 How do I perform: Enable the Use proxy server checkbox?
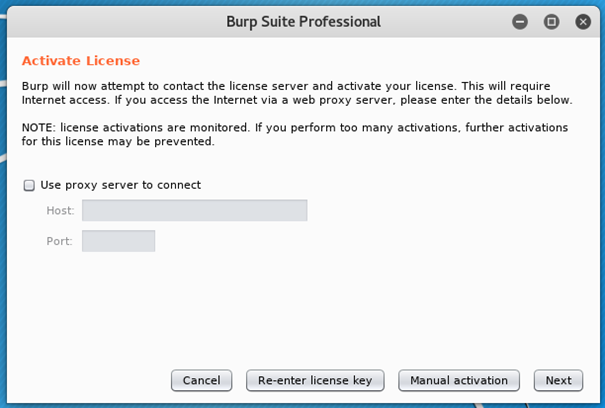pyautogui.click(x=29, y=185)
